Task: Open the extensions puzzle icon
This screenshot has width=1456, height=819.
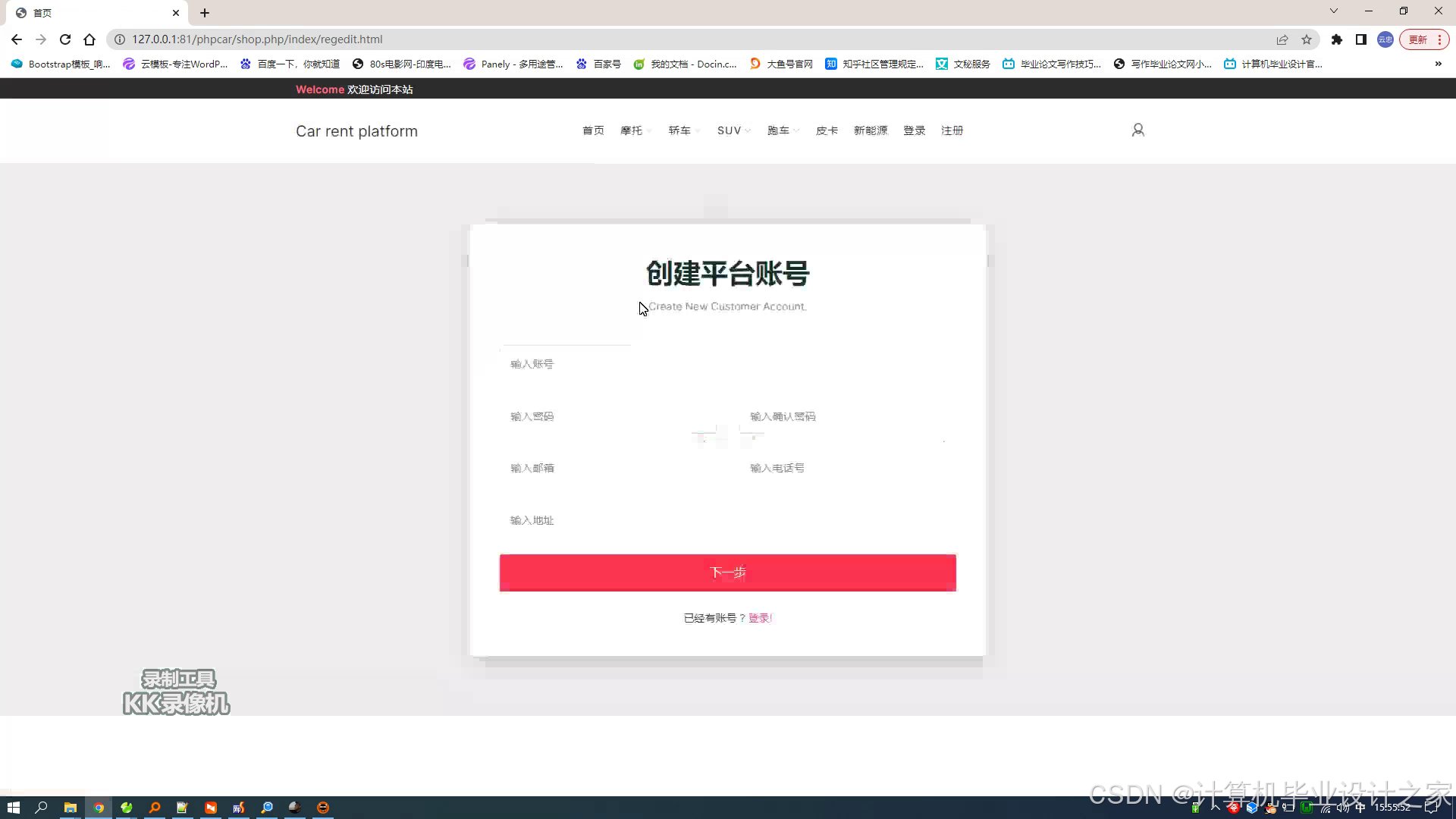Action: click(x=1337, y=39)
